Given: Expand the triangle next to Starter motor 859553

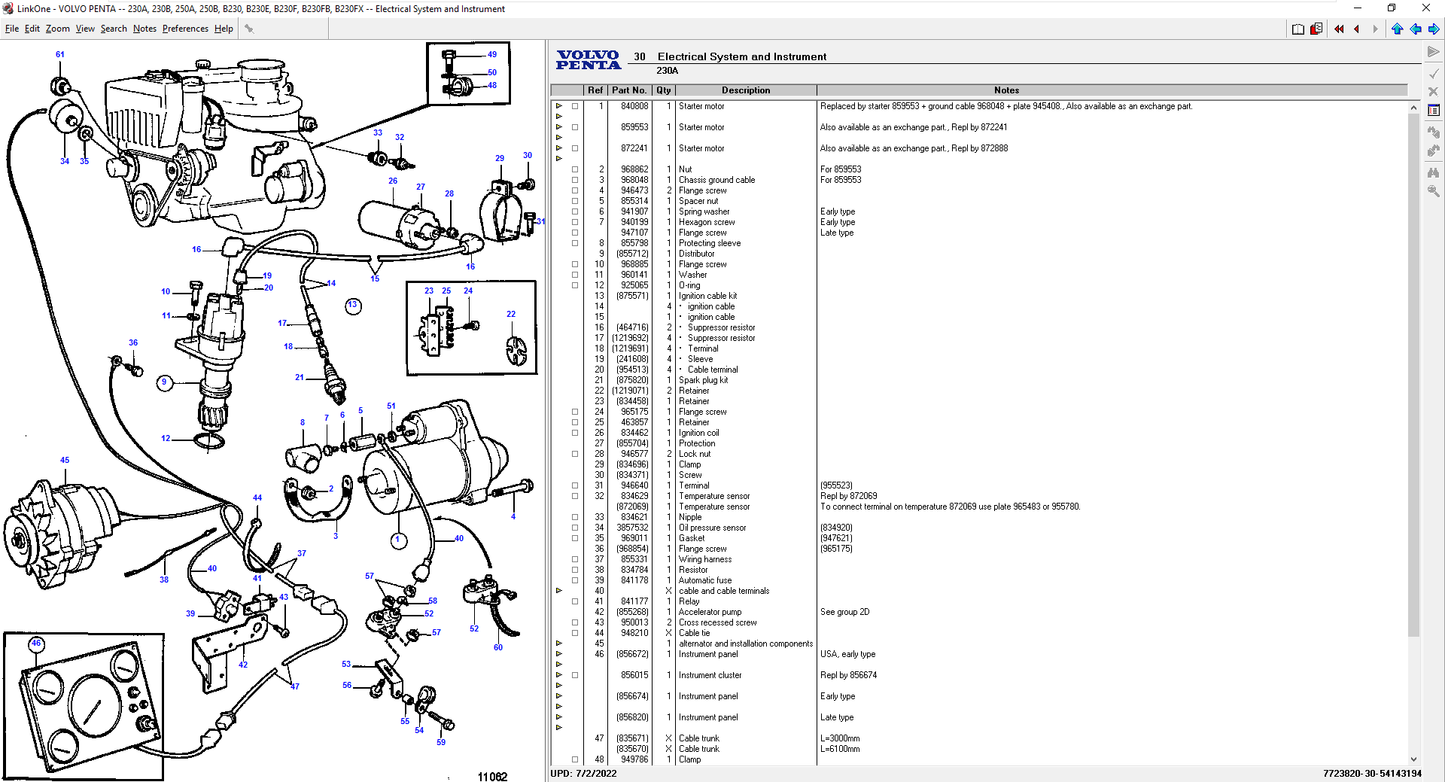Looking at the screenshot, I should [559, 127].
